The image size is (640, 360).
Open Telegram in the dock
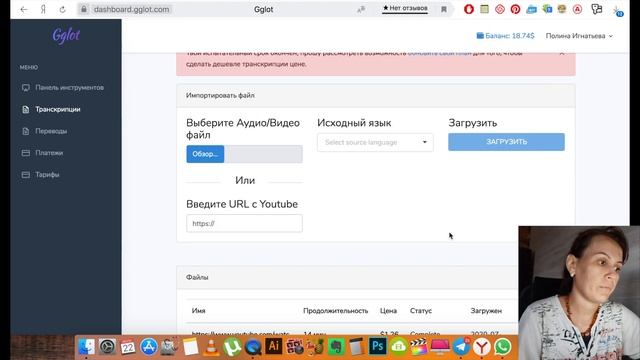pyautogui.click(x=461, y=347)
